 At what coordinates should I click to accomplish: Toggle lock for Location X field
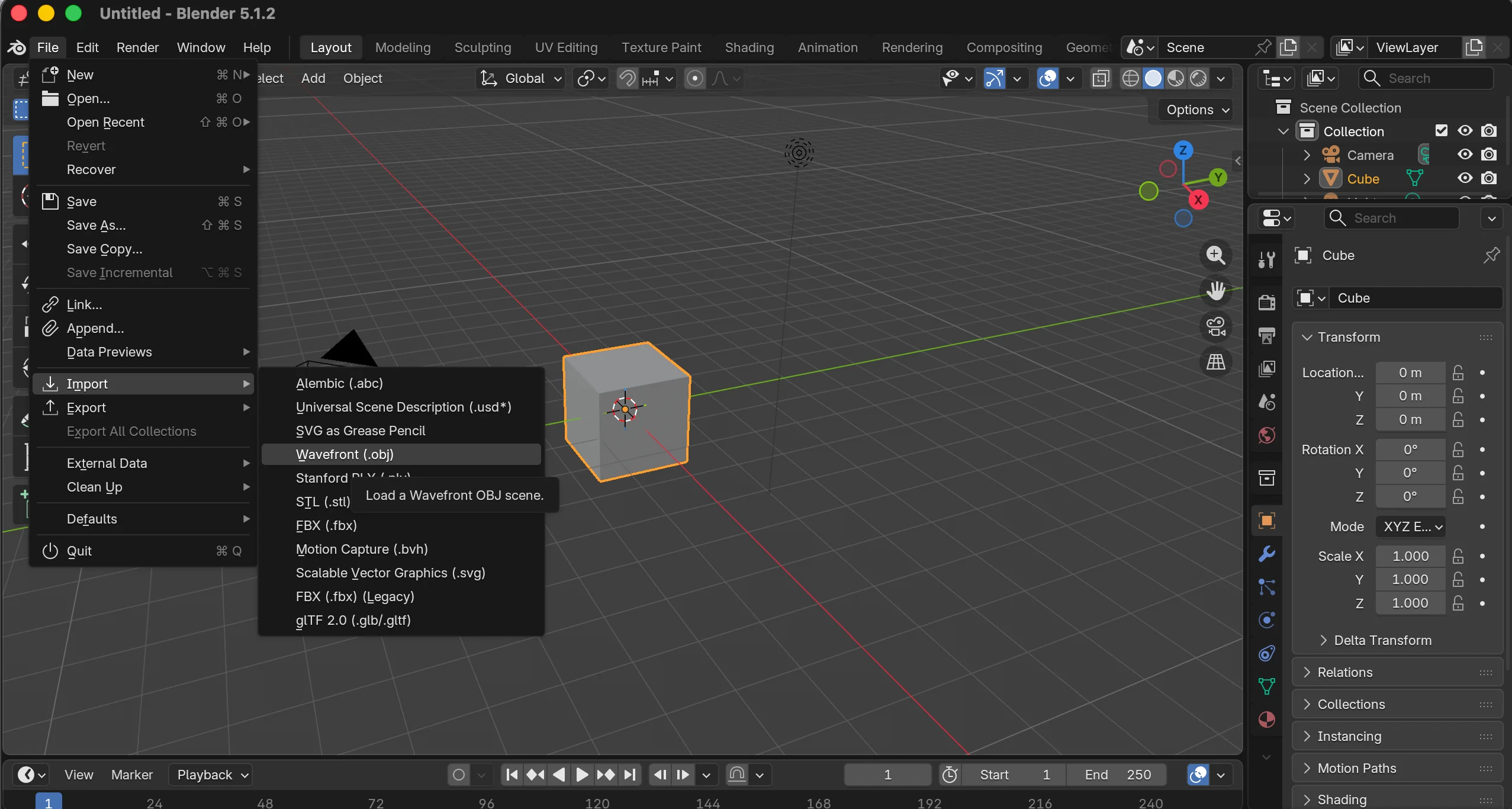[x=1458, y=373]
